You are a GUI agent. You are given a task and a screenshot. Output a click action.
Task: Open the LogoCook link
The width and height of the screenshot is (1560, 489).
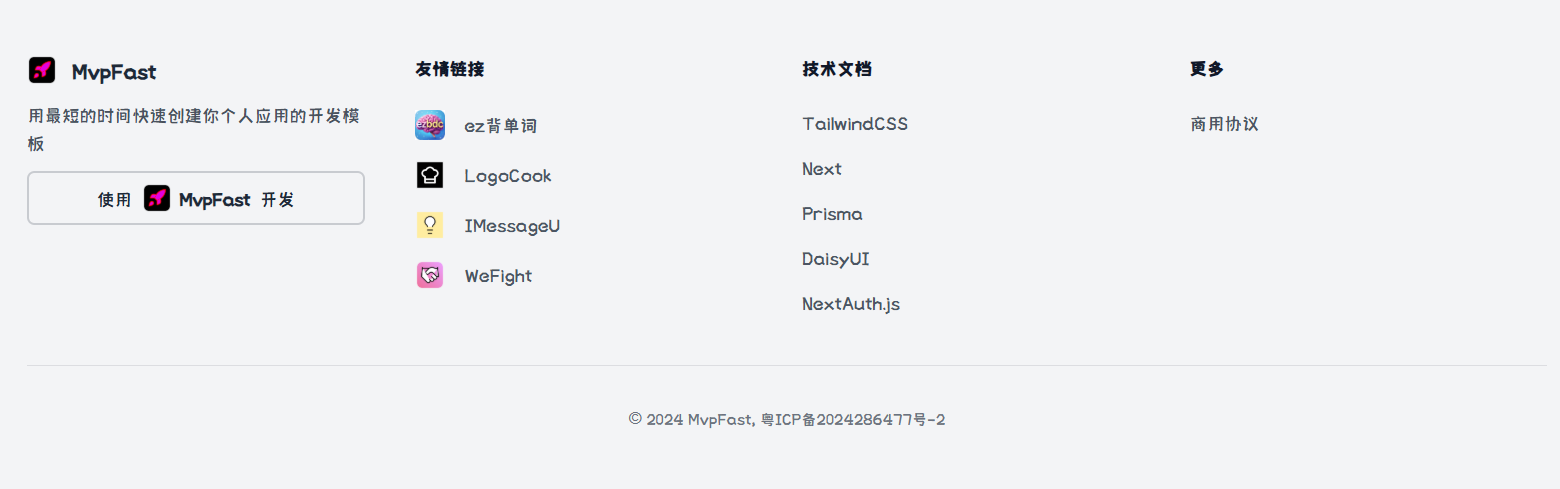click(508, 176)
